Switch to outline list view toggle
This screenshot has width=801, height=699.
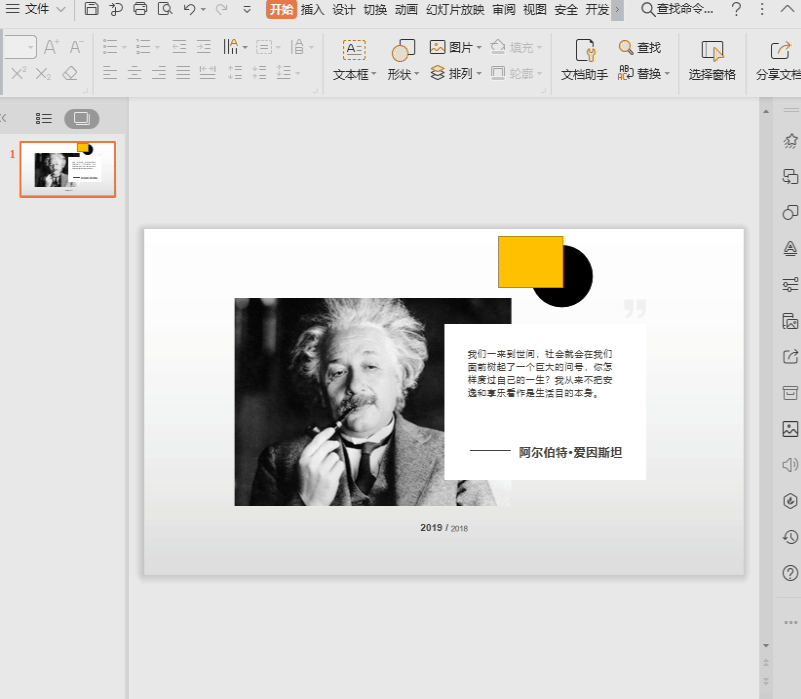tap(43, 119)
